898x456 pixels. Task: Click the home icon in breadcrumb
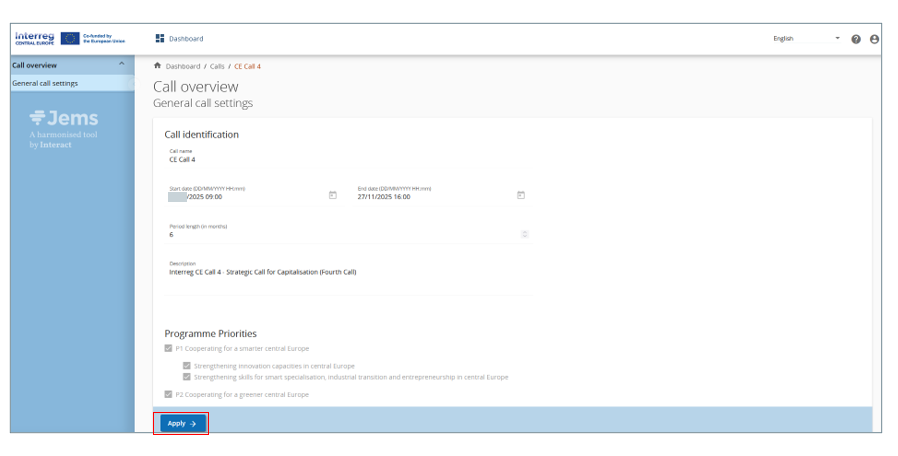(157, 66)
